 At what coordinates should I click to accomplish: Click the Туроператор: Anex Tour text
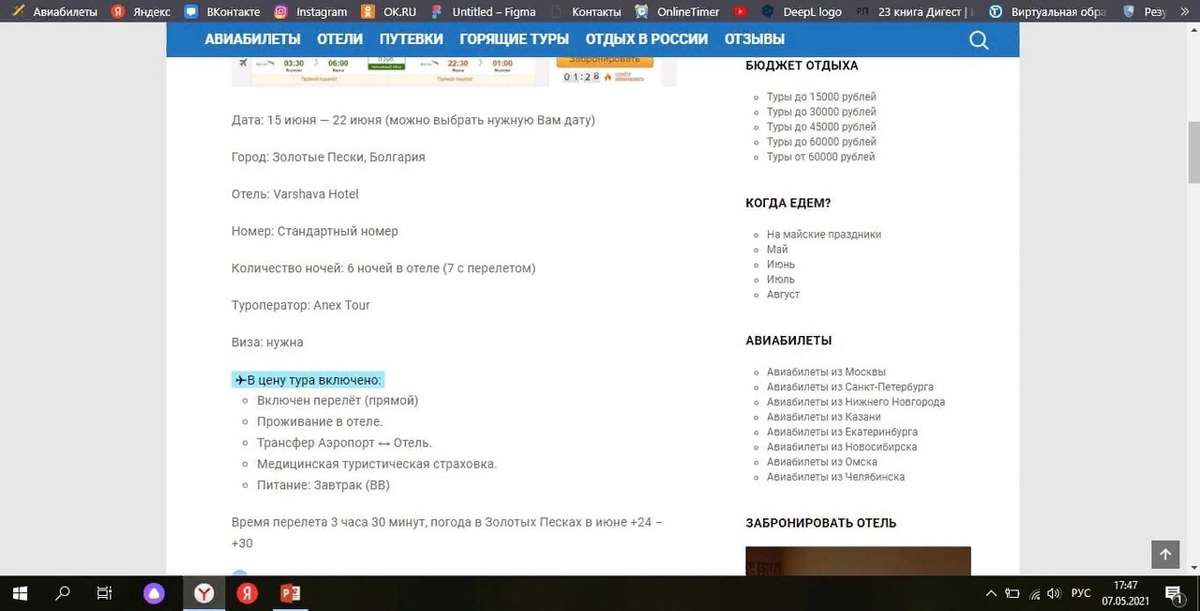tap(301, 305)
